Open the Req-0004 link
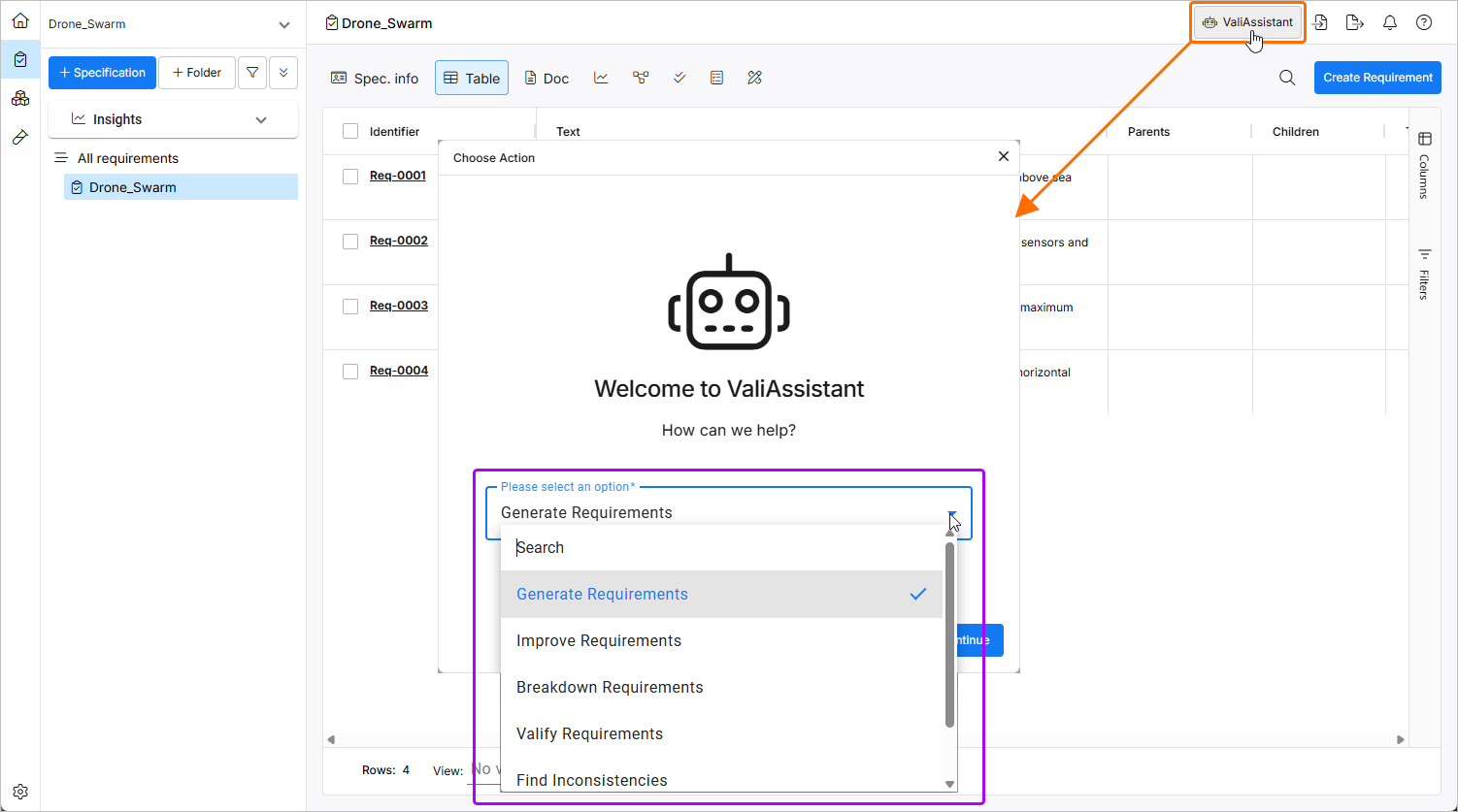This screenshot has height=812, width=1458. [399, 371]
